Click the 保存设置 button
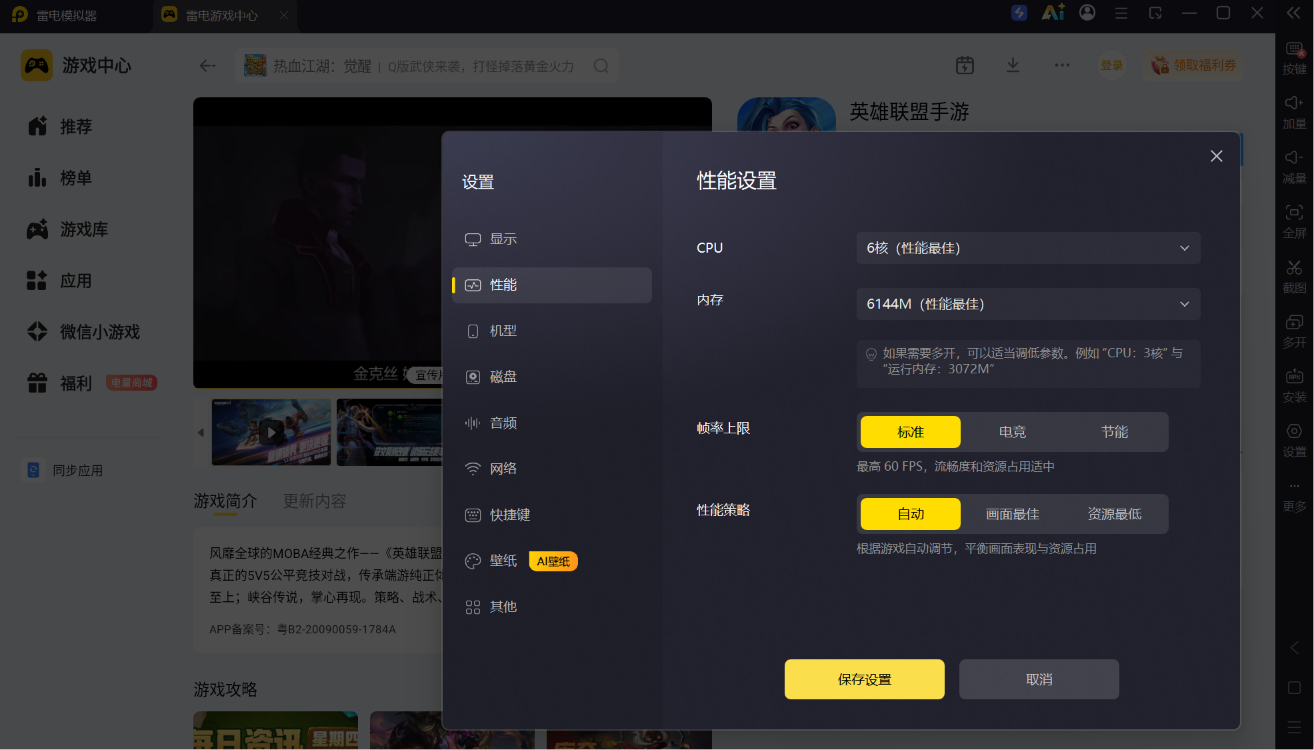Viewport: 1314px width, 750px height. tap(864, 679)
